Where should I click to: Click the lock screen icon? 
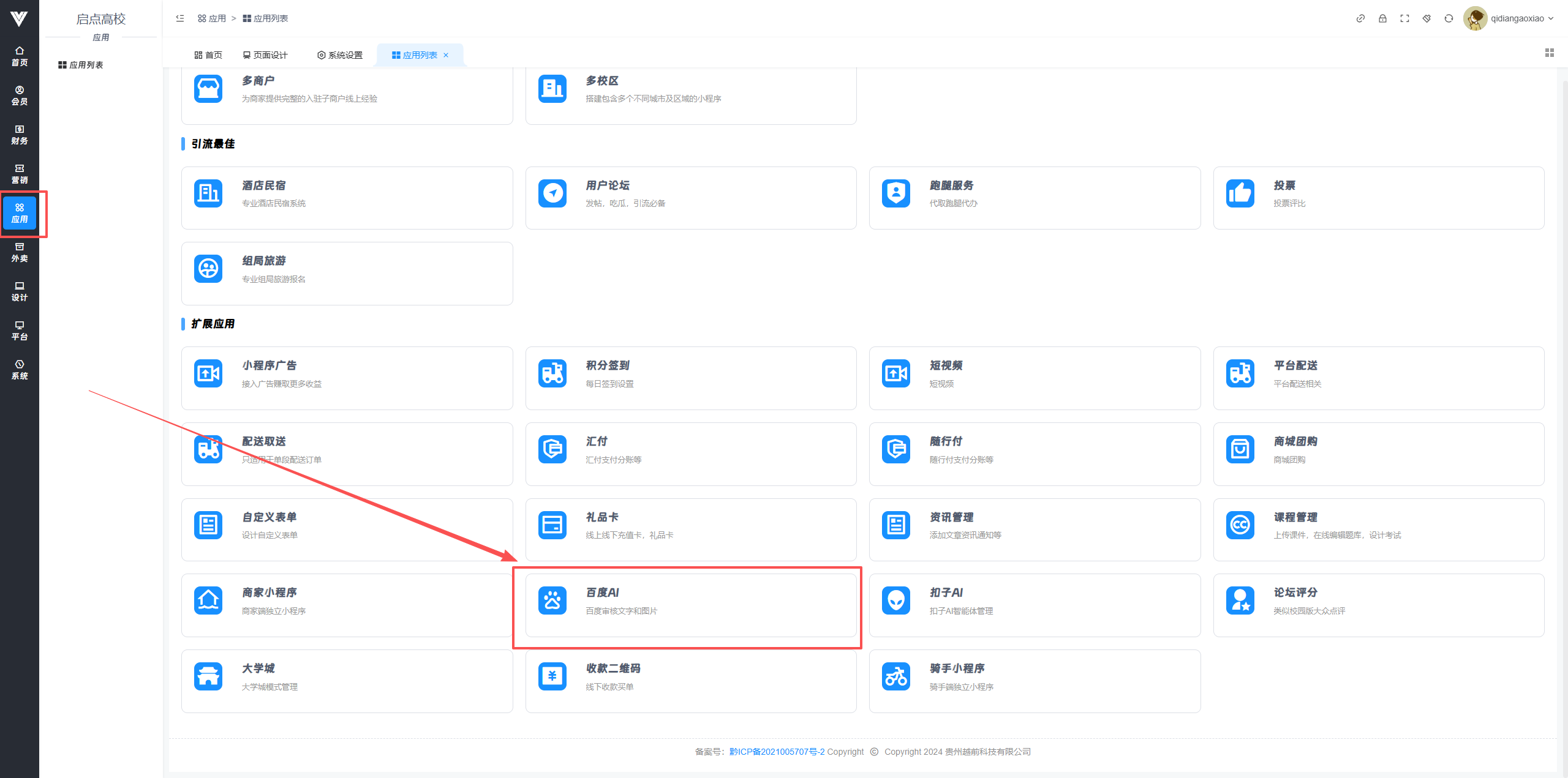[1382, 18]
